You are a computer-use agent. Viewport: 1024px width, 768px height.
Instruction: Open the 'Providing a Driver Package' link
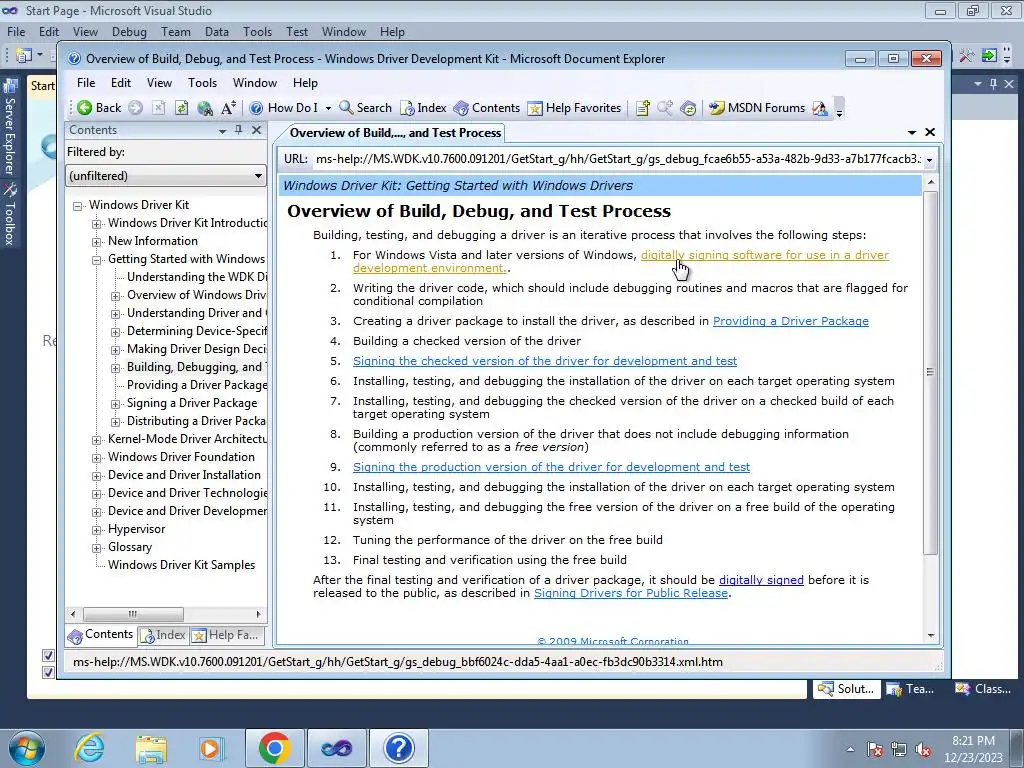point(791,321)
